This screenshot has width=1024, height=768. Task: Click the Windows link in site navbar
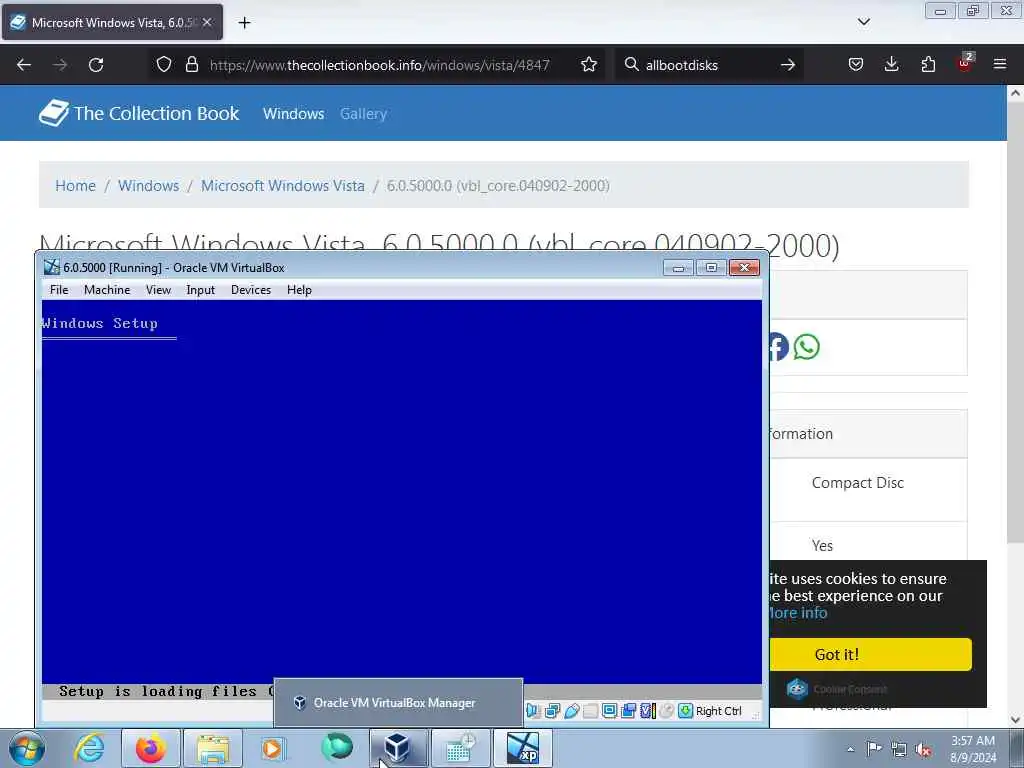click(293, 114)
